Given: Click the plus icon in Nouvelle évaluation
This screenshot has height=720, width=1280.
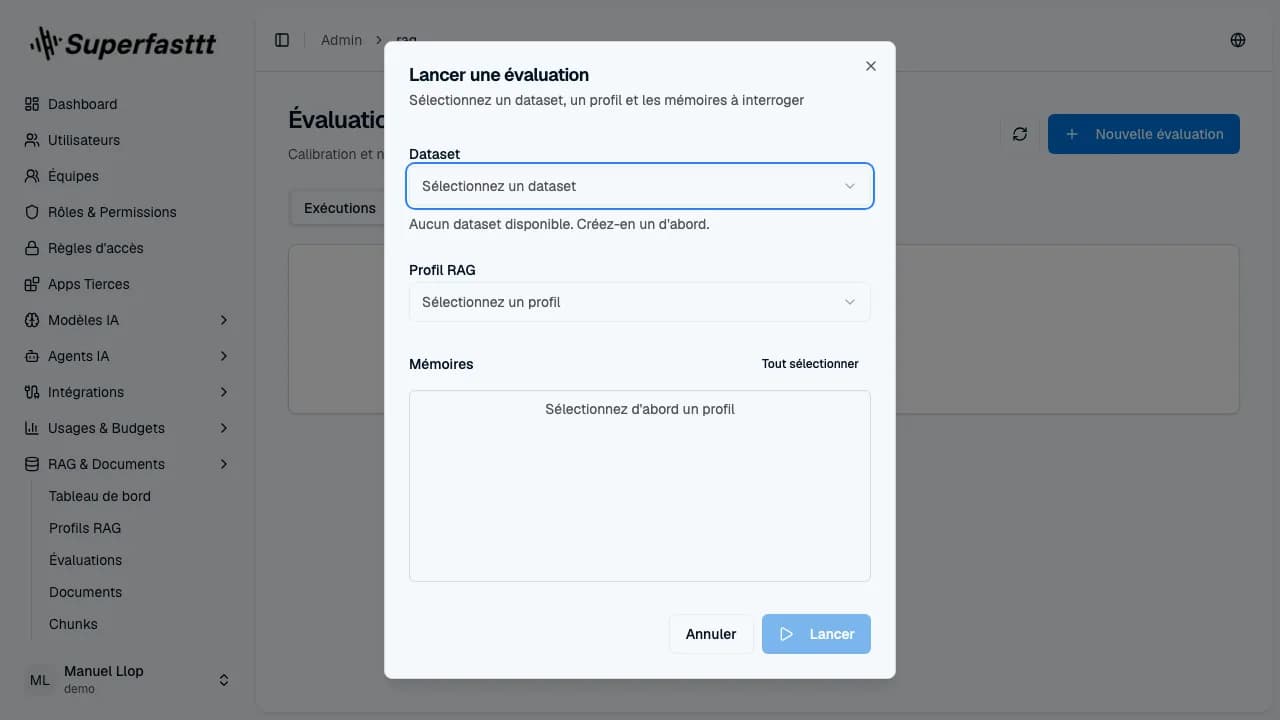Looking at the screenshot, I should 1072,134.
